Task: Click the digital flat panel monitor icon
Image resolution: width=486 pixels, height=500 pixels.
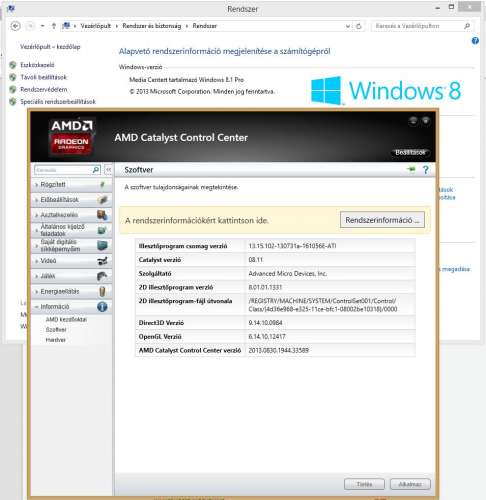Action: pyautogui.click(x=102, y=246)
